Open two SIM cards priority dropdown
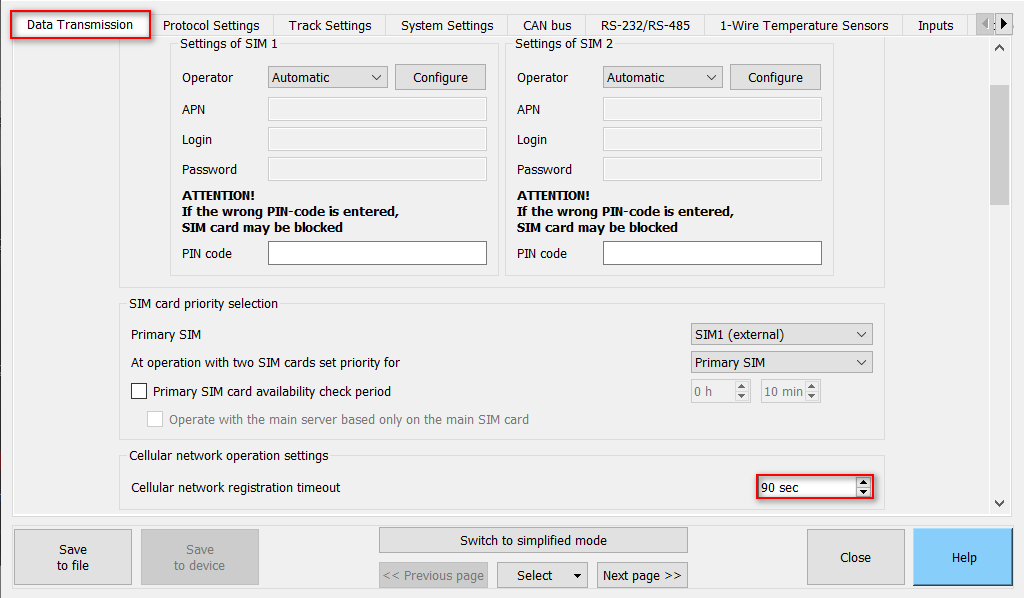The width and height of the screenshot is (1024, 598). point(781,363)
